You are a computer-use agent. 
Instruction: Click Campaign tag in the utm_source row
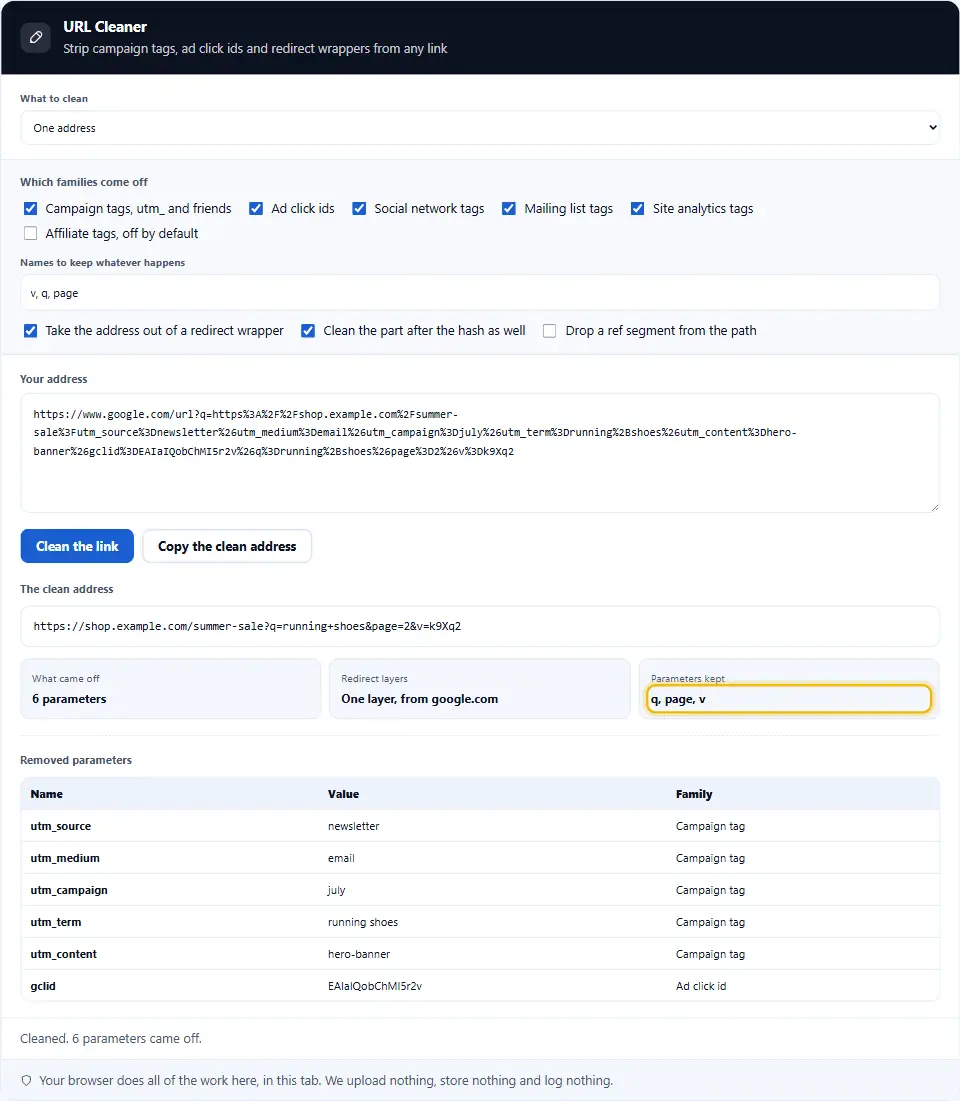710,826
